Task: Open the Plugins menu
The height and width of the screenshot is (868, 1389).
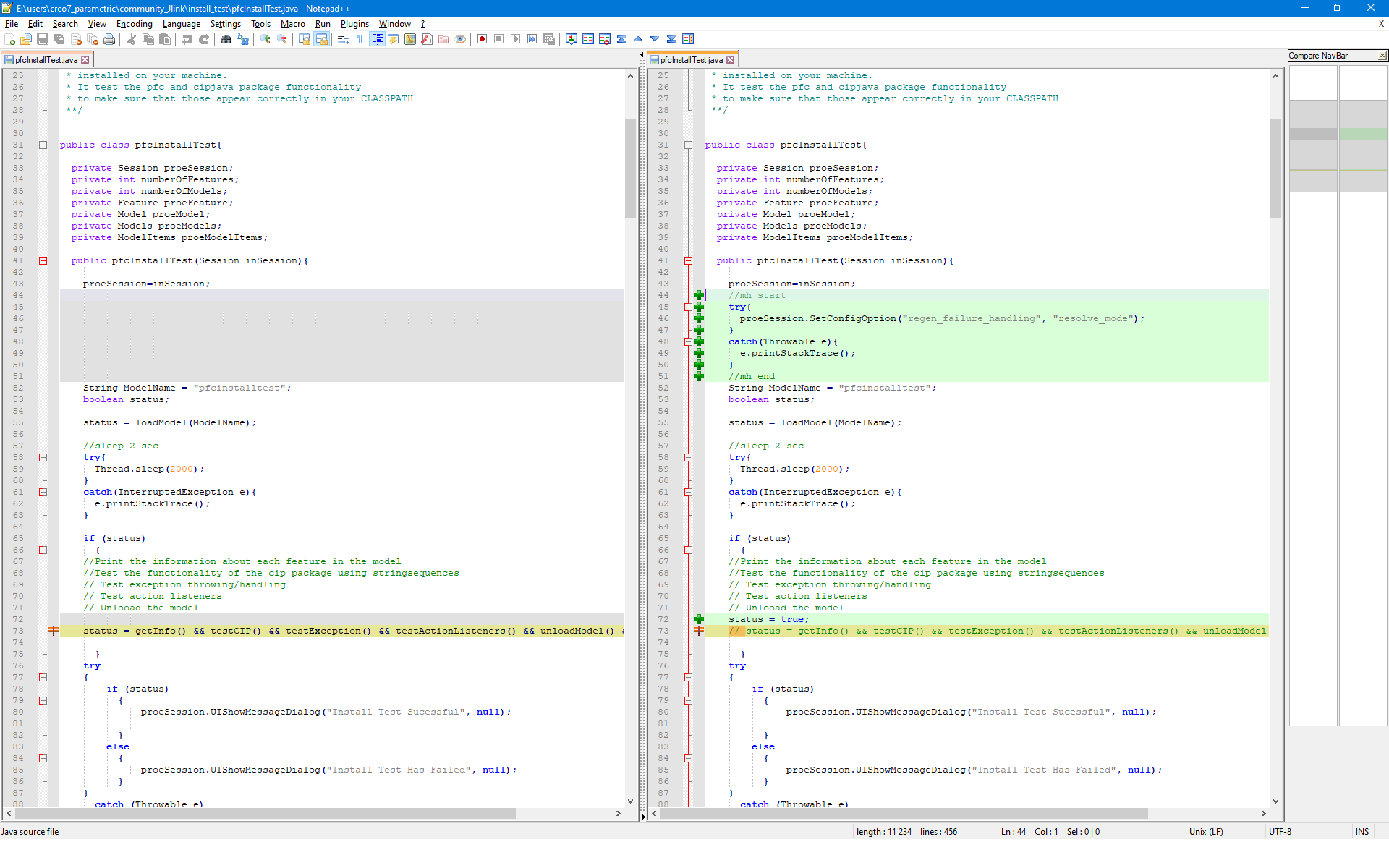Action: pyautogui.click(x=354, y=24)
